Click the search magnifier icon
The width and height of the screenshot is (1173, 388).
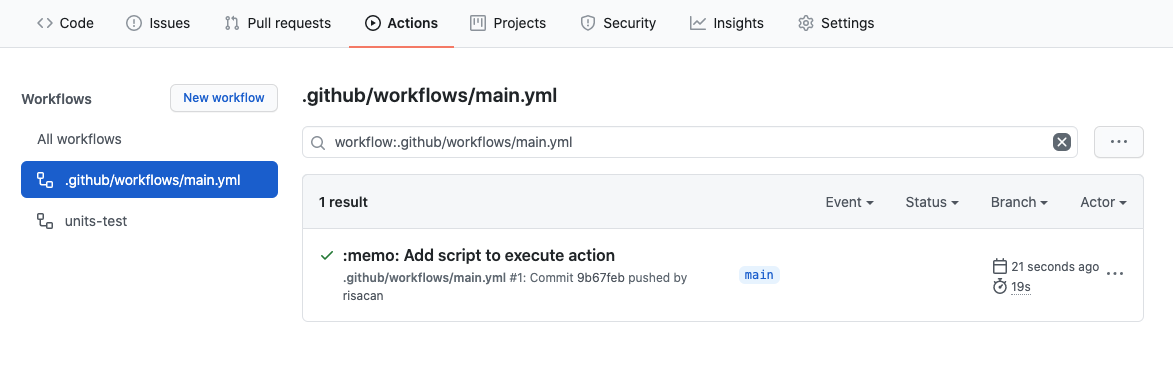(x=318, y=142)
